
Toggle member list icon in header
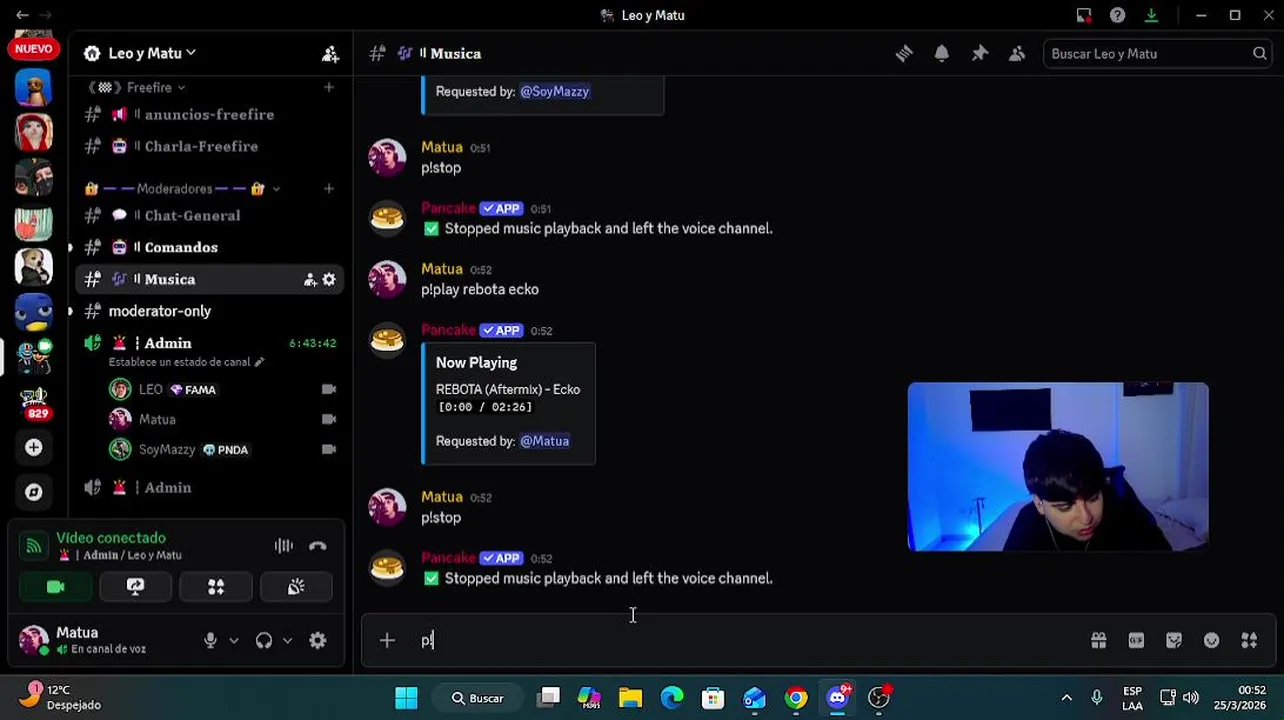pyautogui.click(x=1017, y=54)
